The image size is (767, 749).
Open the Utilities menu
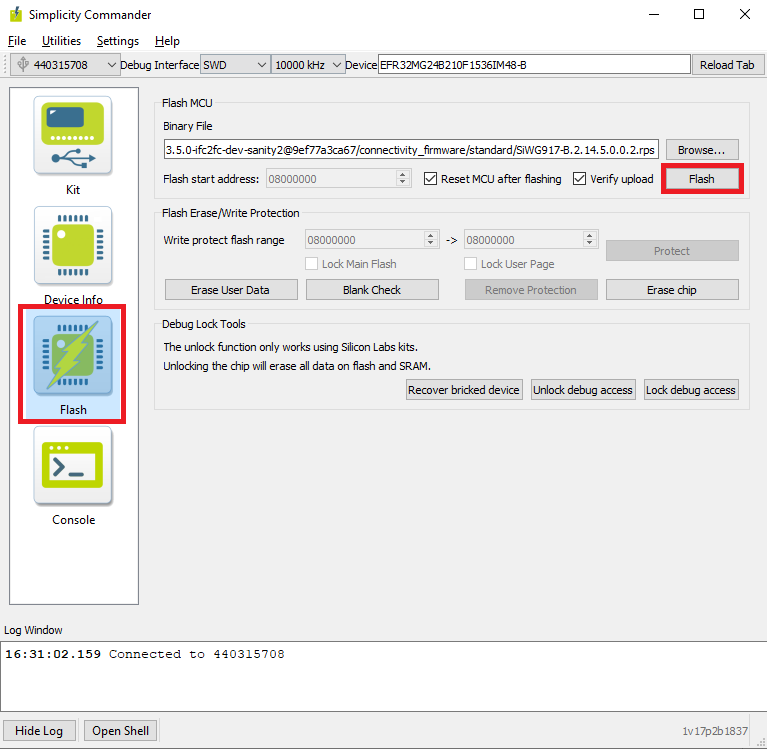coord(61,41)
